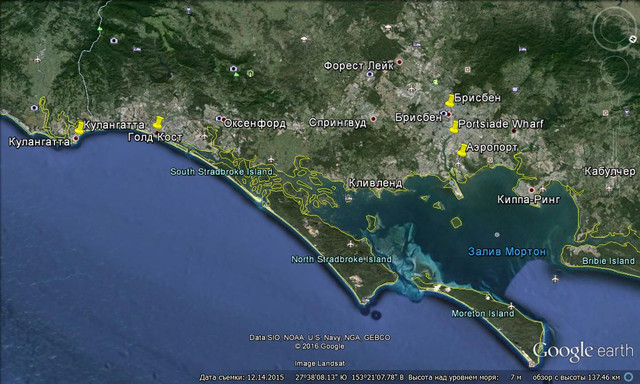Click the red dot next to Спрингвуд
This screenshot has height=384, width=640.
(x=373, y=119)
